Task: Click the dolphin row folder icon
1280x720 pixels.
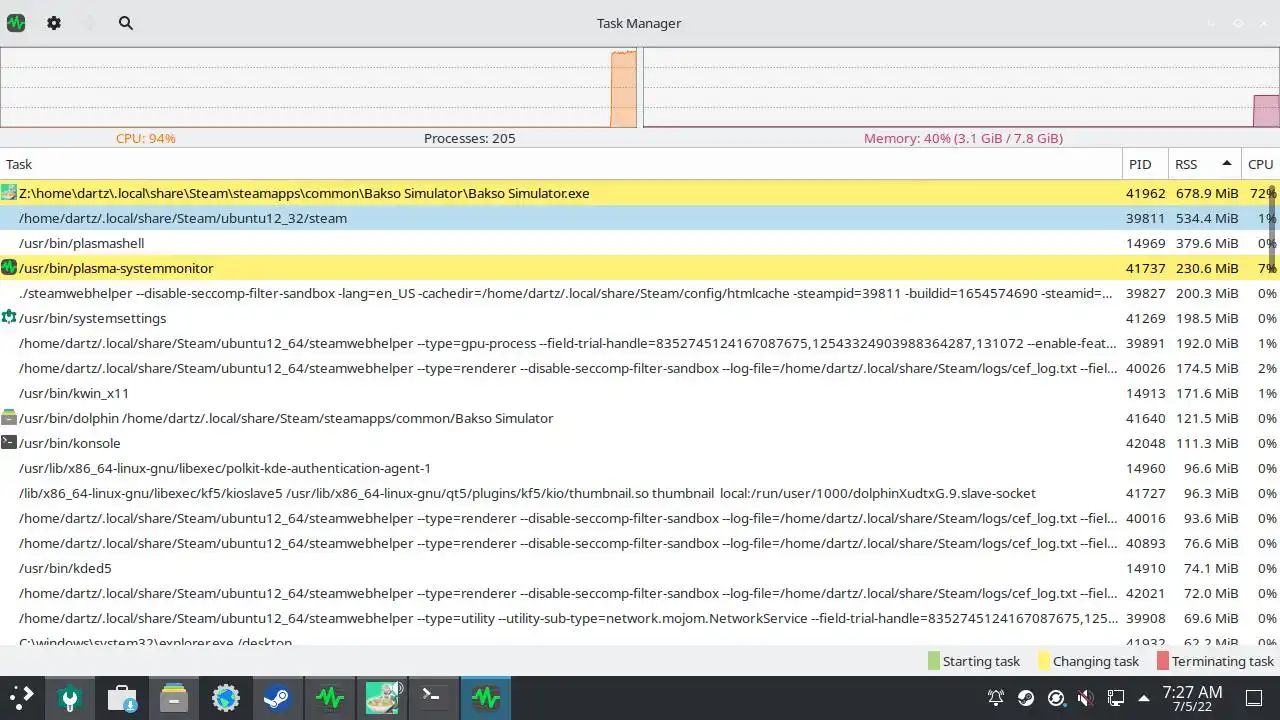Action: 9,418
